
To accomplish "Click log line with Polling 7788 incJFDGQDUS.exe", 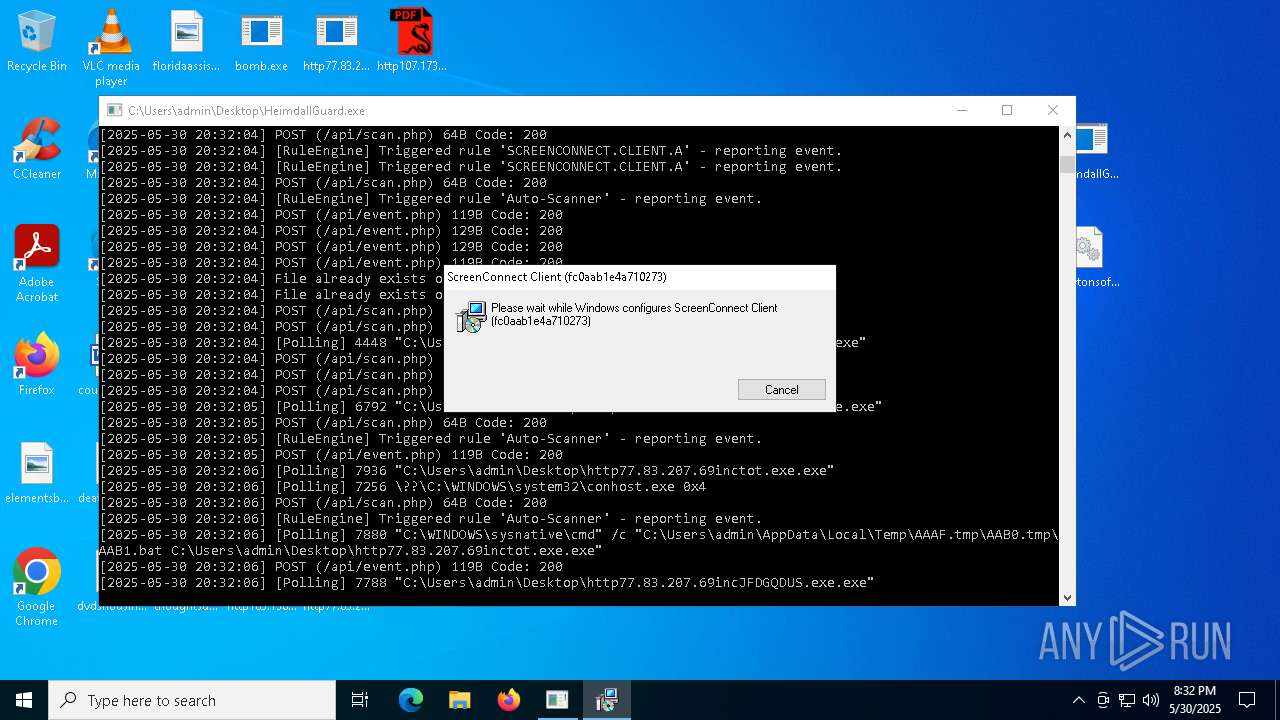I will [486, 583].
